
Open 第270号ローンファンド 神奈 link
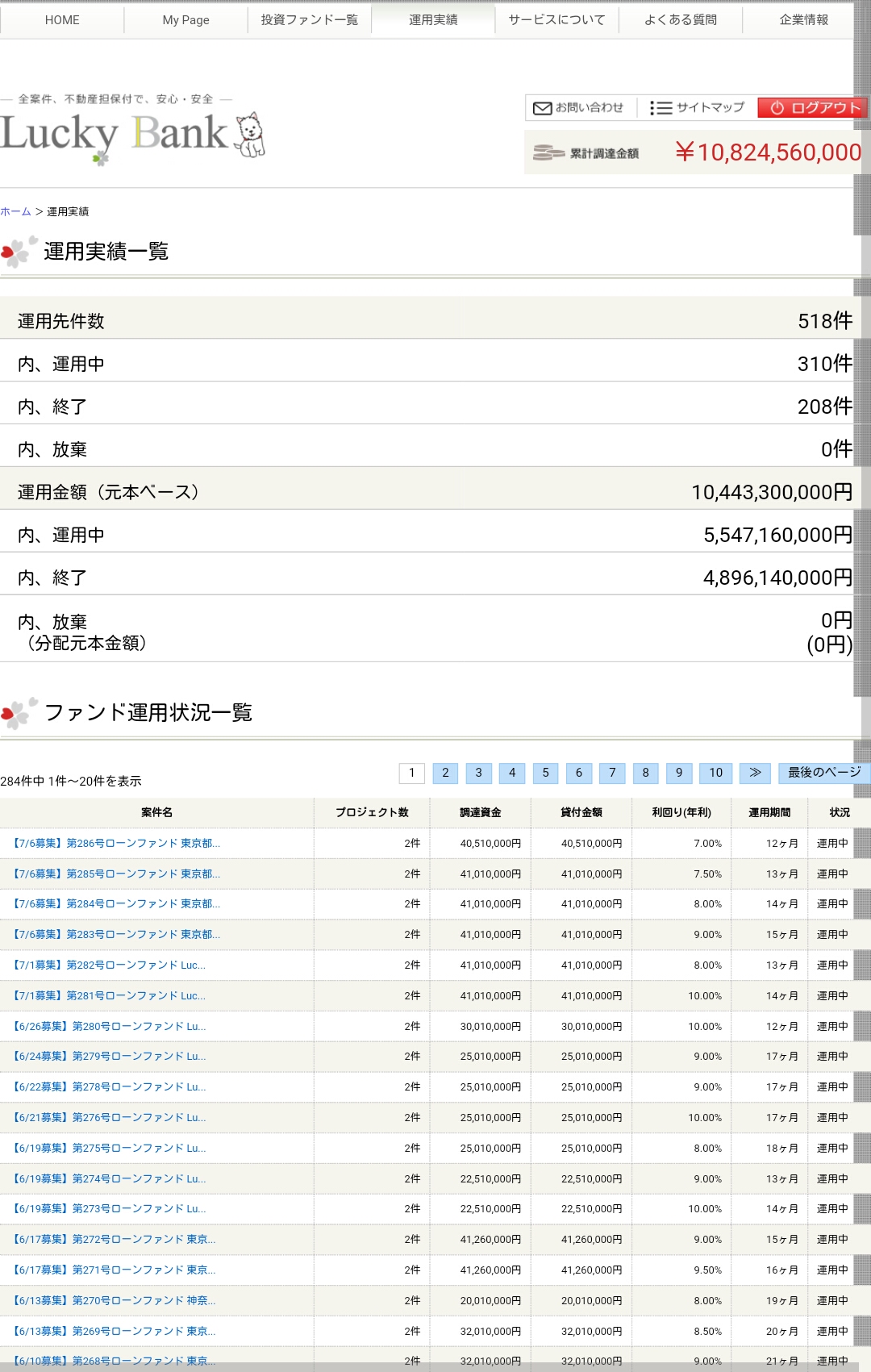[115, 1301]
